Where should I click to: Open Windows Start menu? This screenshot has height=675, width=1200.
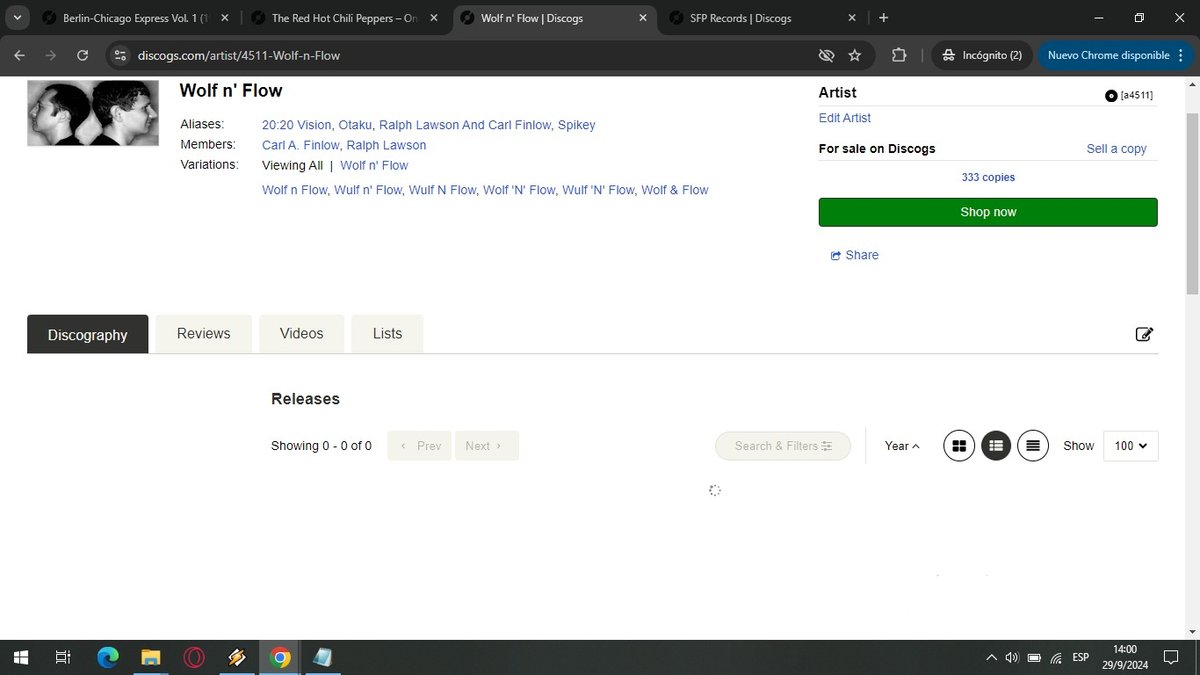21,657
